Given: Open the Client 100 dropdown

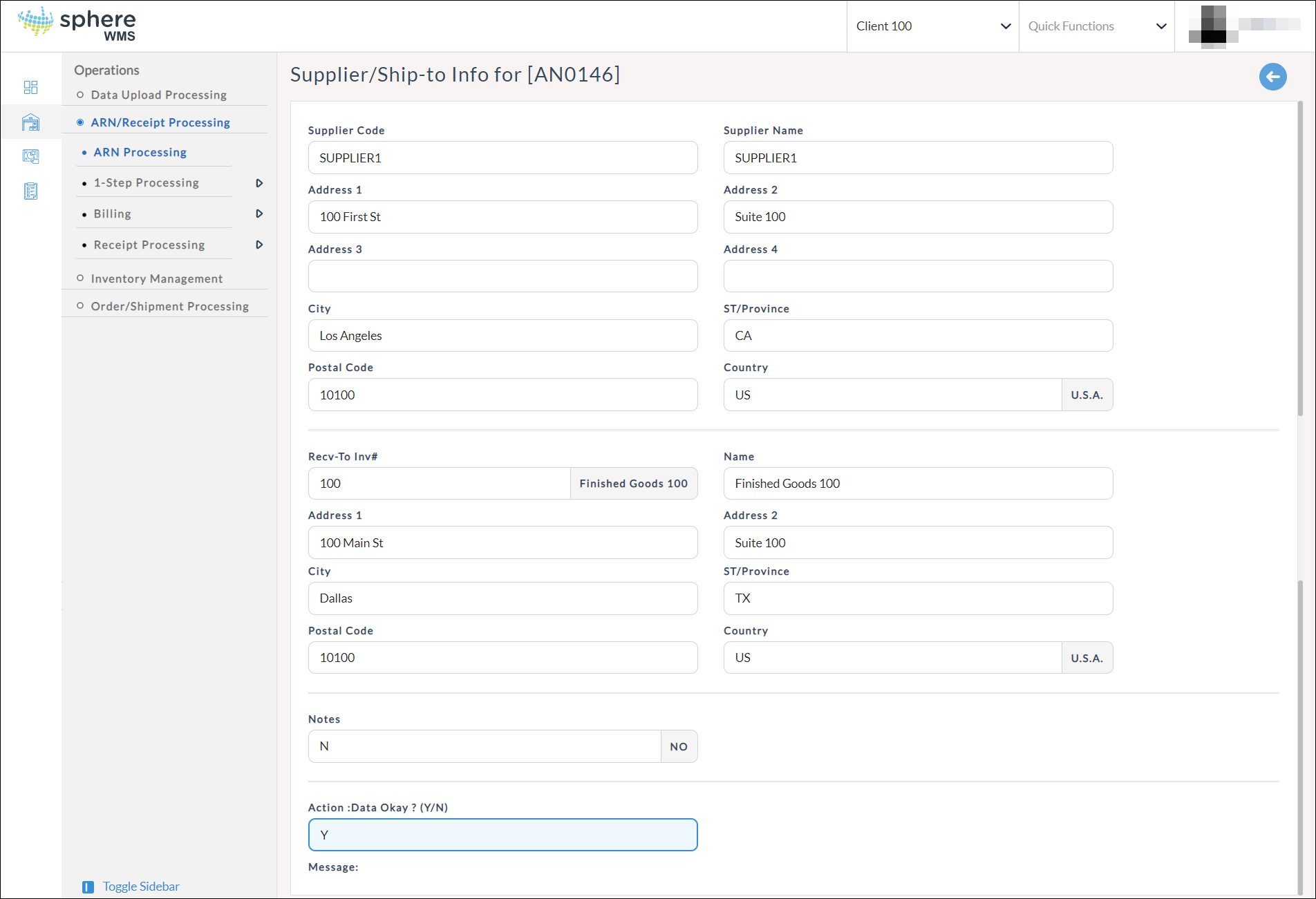Looking at the screenshot, I should tap(932, 26).
